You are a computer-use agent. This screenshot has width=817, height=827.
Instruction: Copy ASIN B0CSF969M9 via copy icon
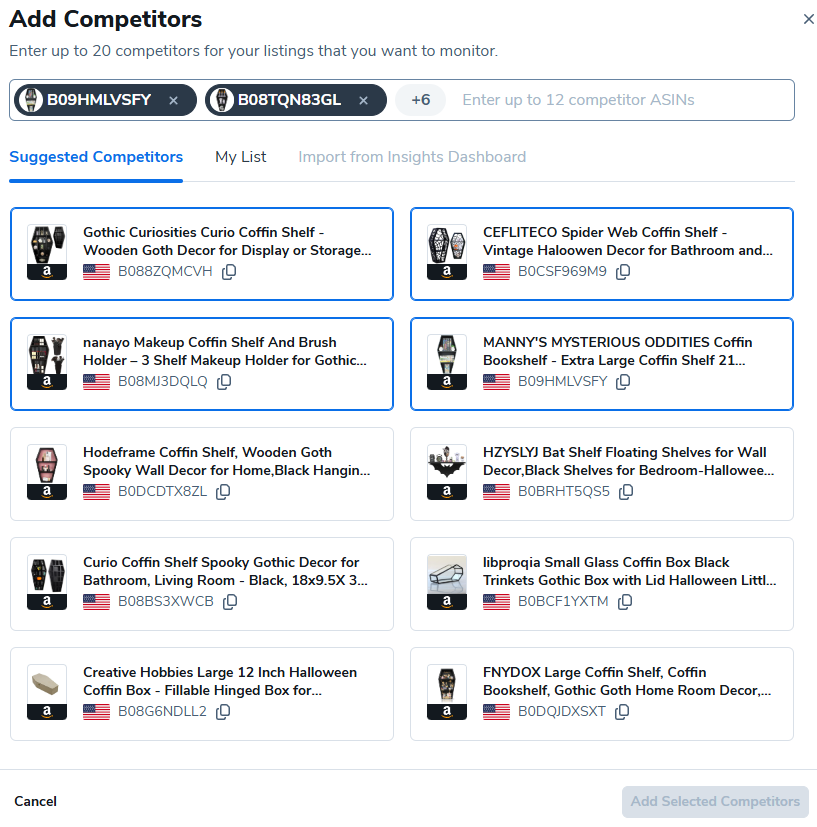point(623,272)
